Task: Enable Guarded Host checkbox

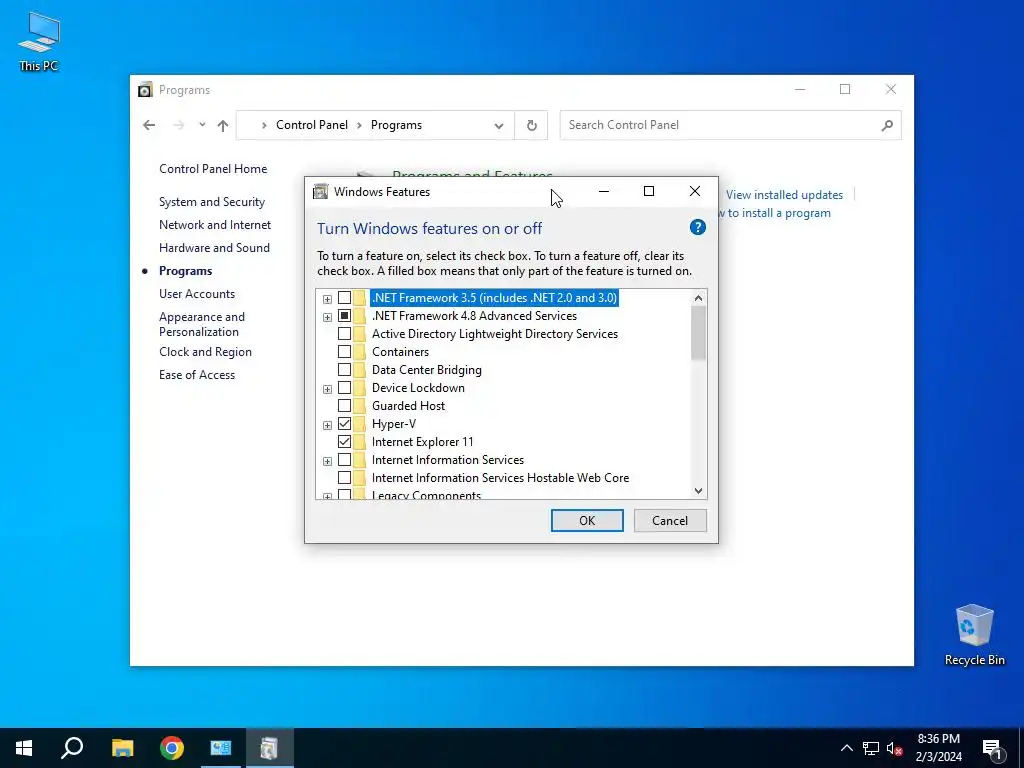Action: 344,406
